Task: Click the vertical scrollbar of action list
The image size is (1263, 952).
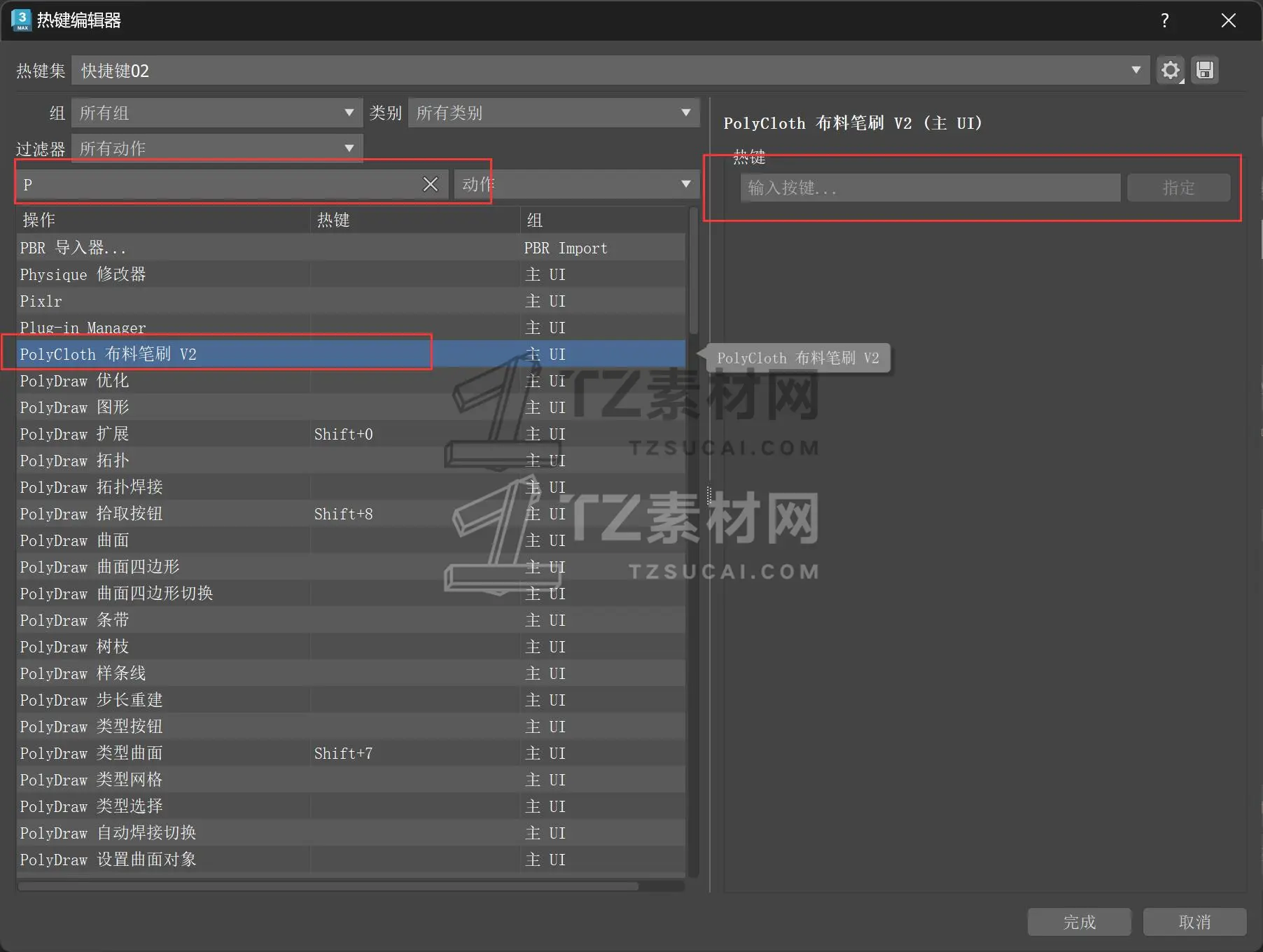Action: 694,270
